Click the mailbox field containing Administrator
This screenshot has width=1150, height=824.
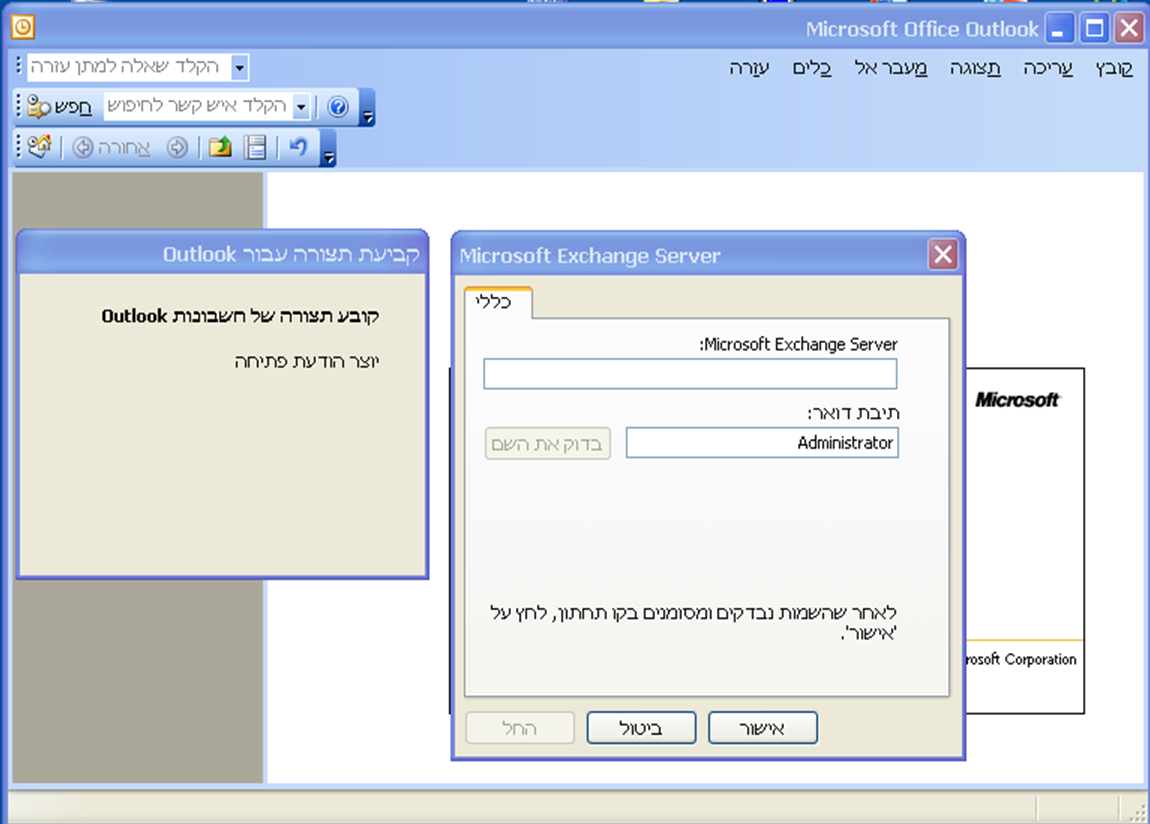point(762,443)
